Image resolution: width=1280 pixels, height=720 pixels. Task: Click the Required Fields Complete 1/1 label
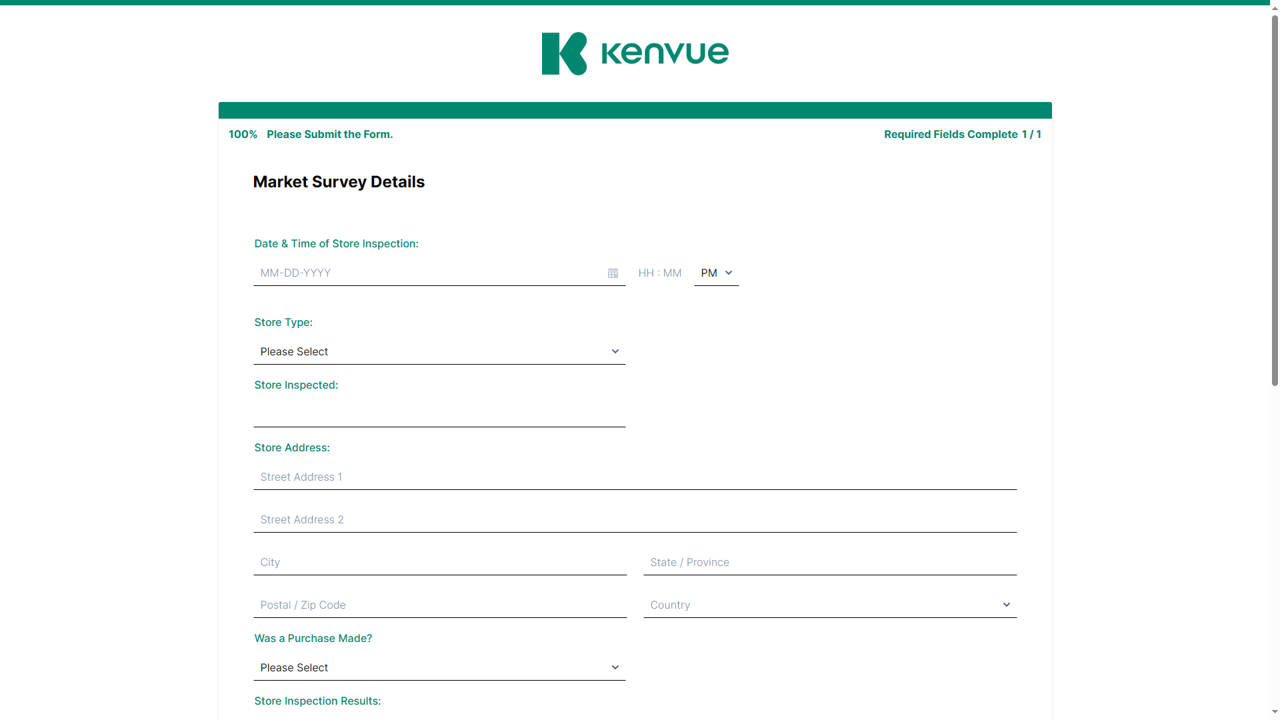pos(962,133)
